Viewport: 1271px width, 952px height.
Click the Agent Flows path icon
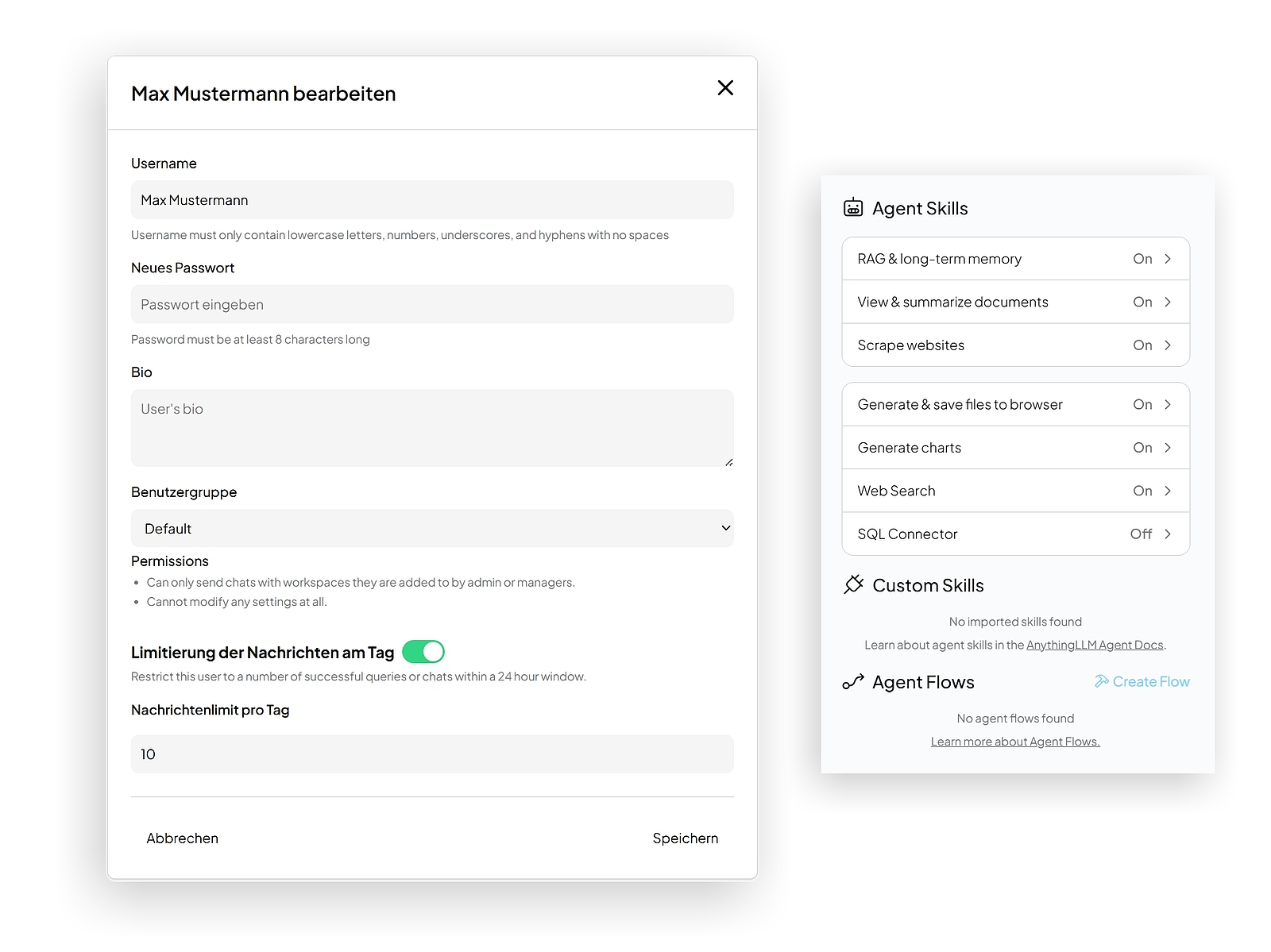point(853,682)
